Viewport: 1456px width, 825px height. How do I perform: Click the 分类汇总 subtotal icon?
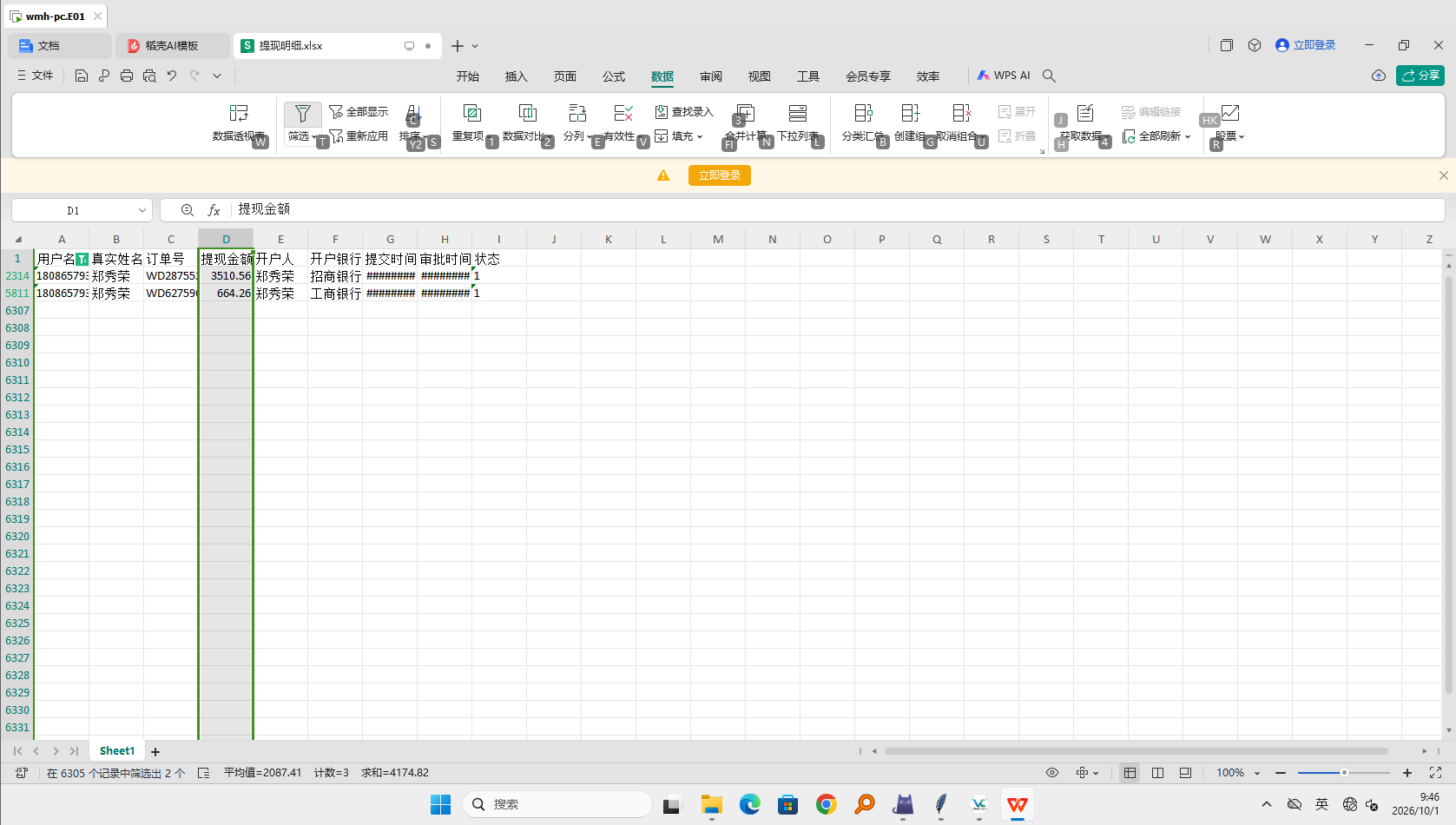click(863, 122)
